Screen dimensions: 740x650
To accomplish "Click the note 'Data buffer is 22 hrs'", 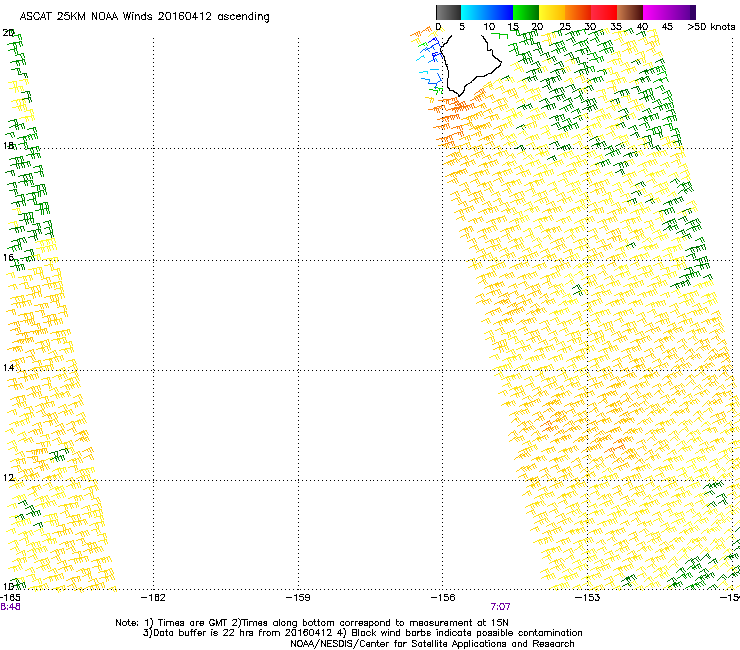I will 205,633.
